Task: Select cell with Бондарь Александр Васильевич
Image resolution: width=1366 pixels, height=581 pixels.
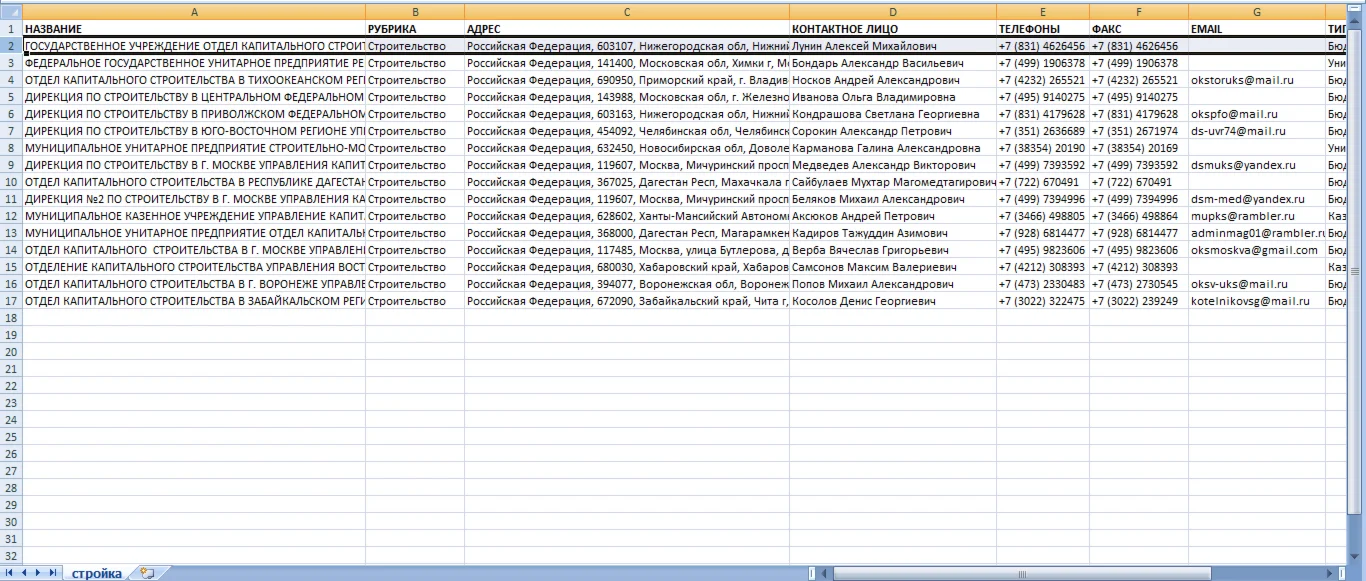Action: click(893, 63)
